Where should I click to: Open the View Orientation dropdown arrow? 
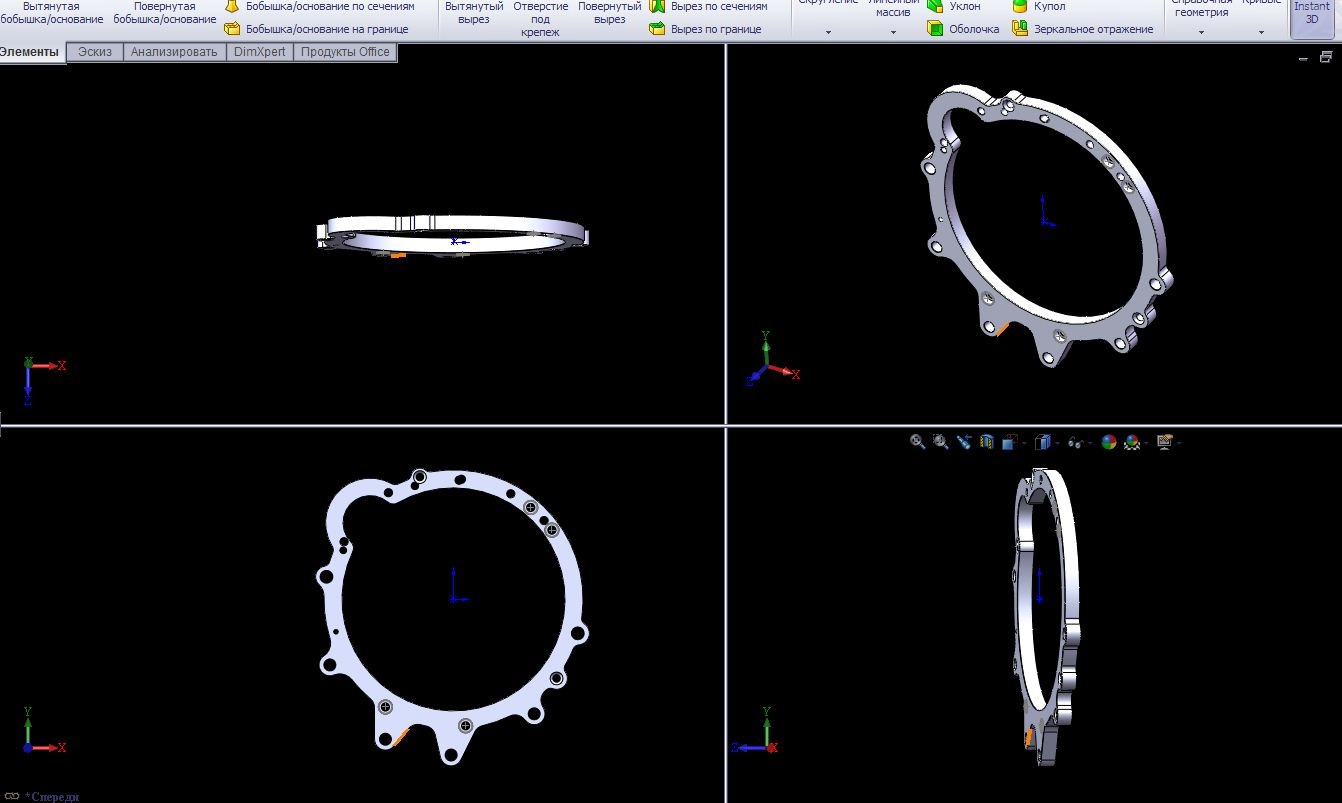(x=1024, y=442)
